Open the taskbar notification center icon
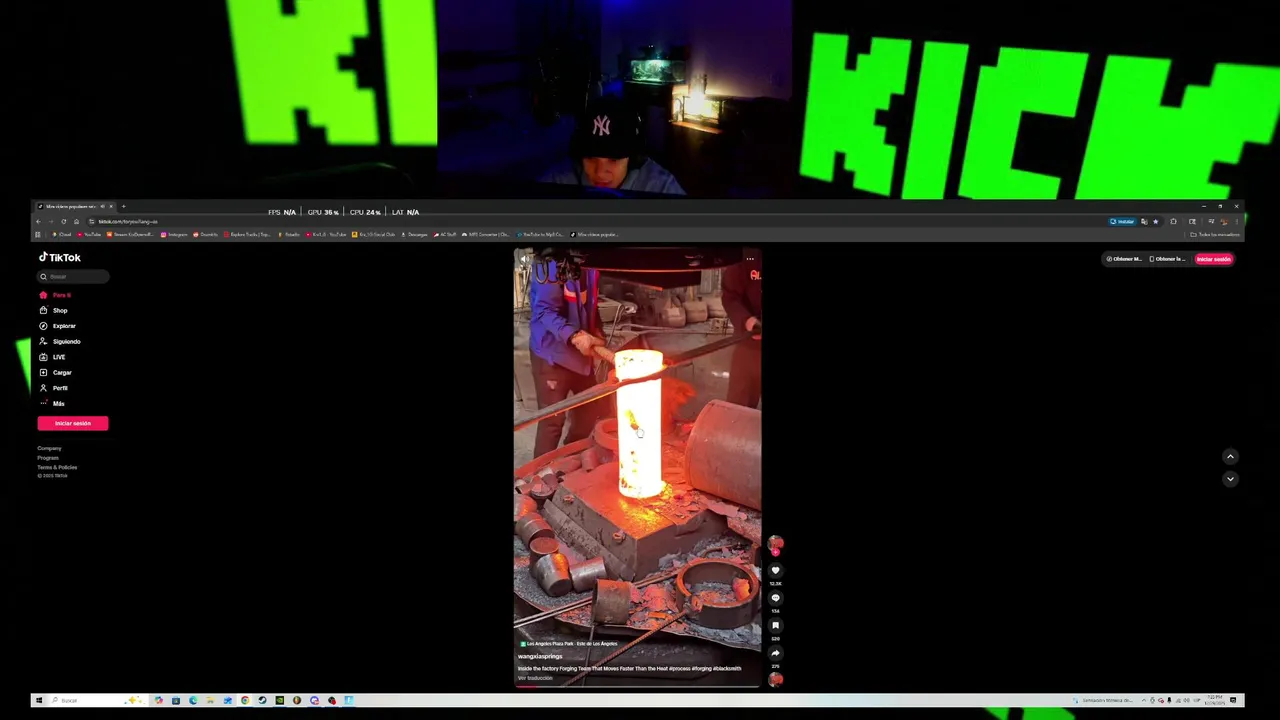1280x720 pixels. (x=1233, y=700)
